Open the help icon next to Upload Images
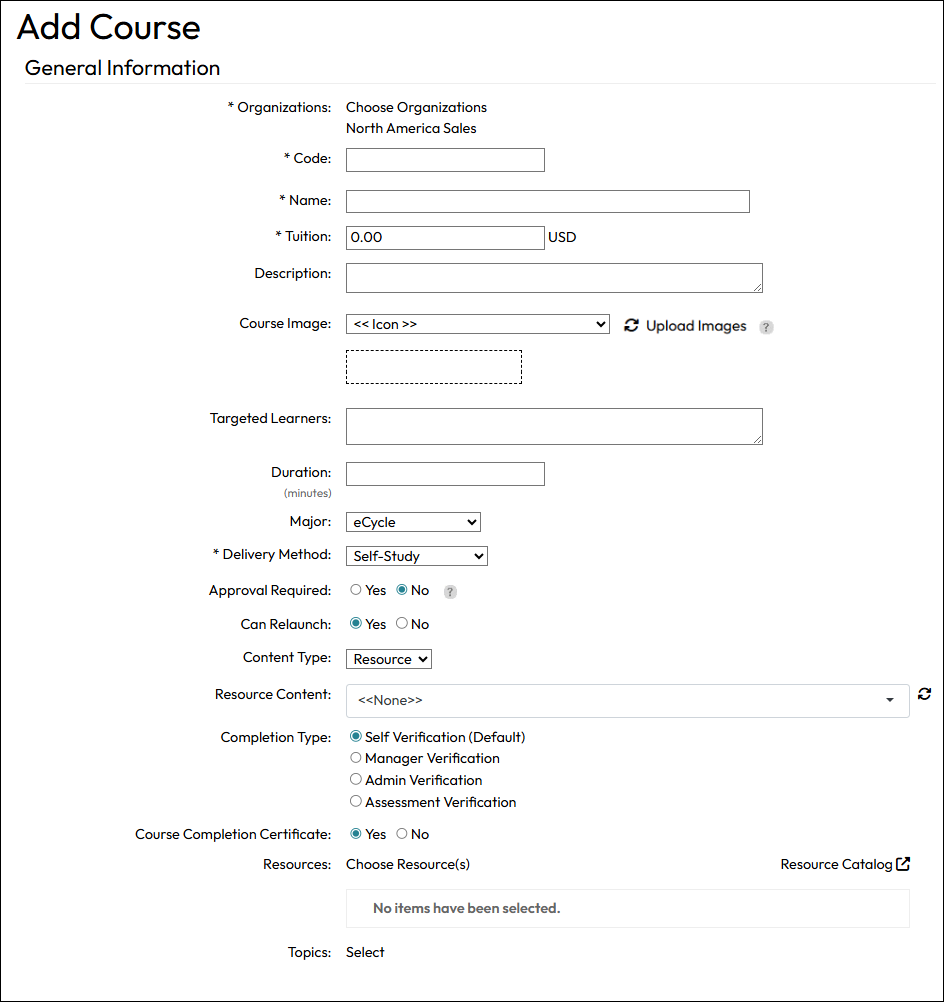The width and height of the screenshot is (944, 1002). (x=766, y=327)
